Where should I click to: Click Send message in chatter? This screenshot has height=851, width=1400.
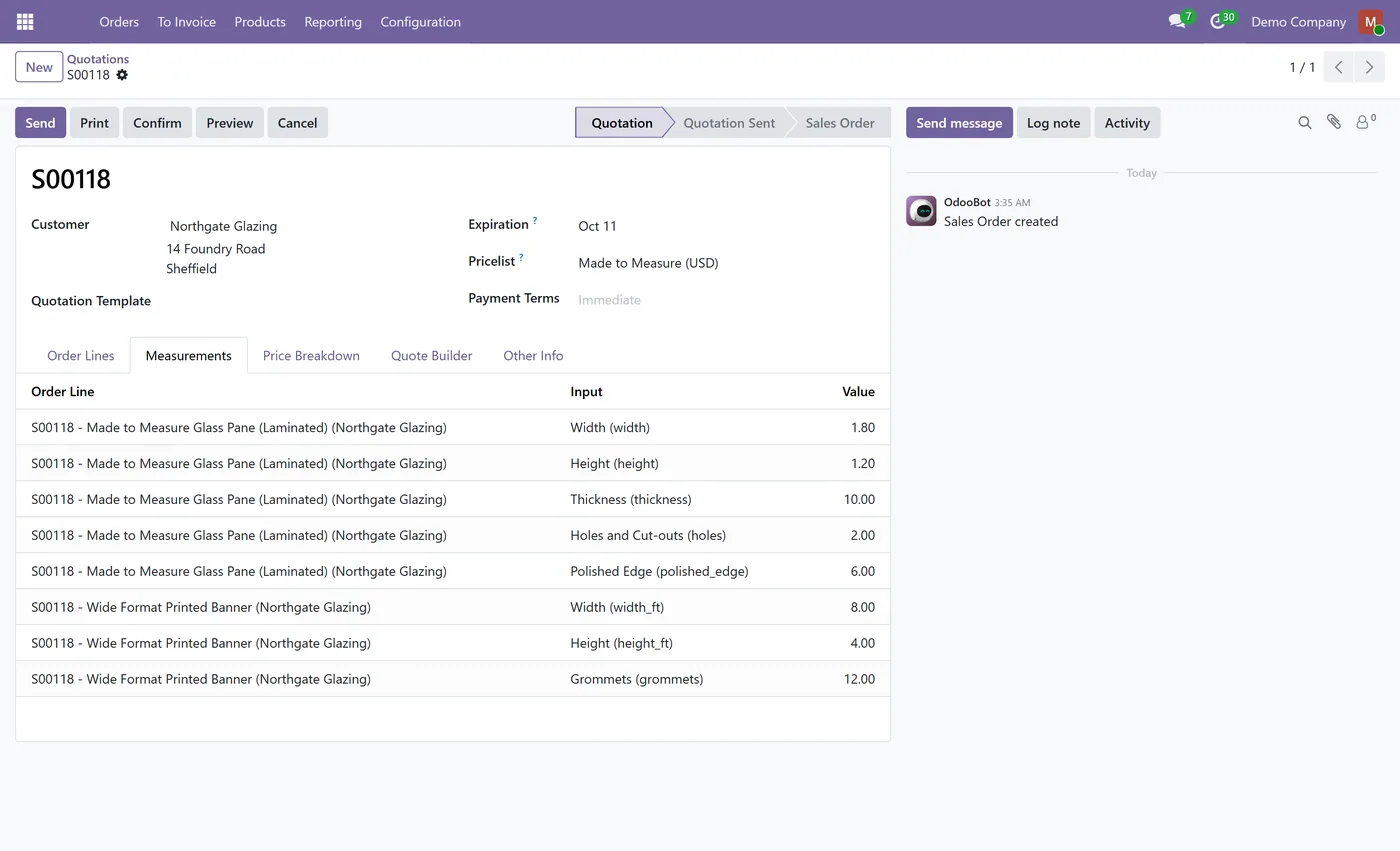pyautogui.click(x=959, y=123)
